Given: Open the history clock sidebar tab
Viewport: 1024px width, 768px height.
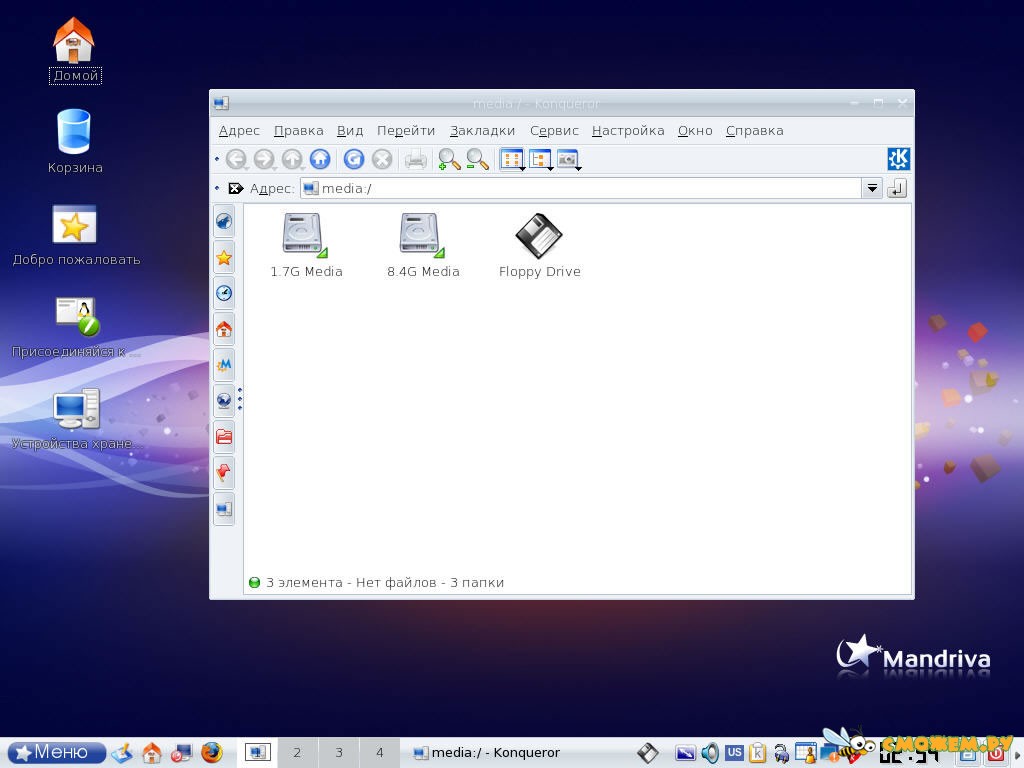Looking at the screenshot, I should (224, 293).
